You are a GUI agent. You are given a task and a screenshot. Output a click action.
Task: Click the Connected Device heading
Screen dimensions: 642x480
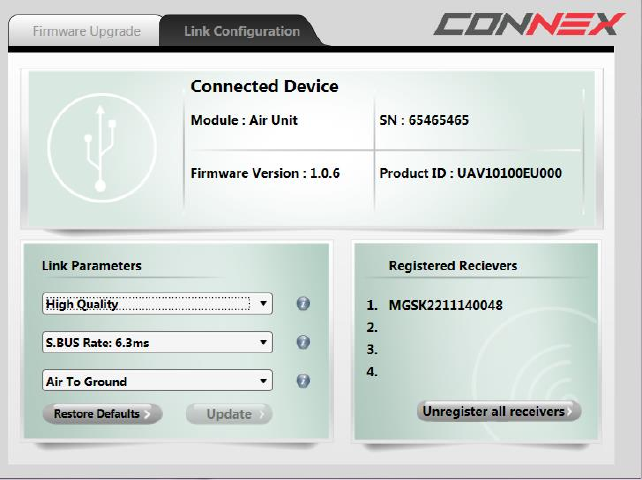(x=264, y=86)
